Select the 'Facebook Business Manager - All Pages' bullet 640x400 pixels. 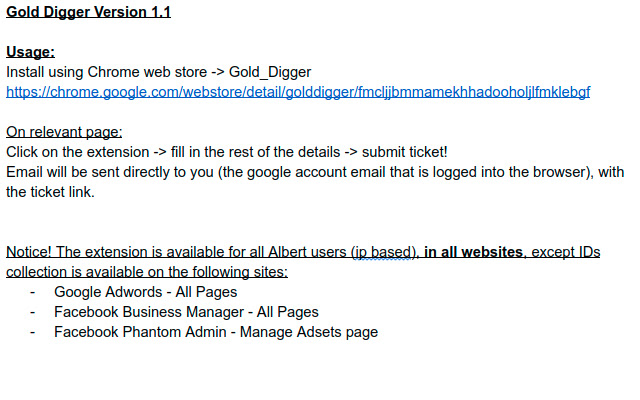pos(186,312)
